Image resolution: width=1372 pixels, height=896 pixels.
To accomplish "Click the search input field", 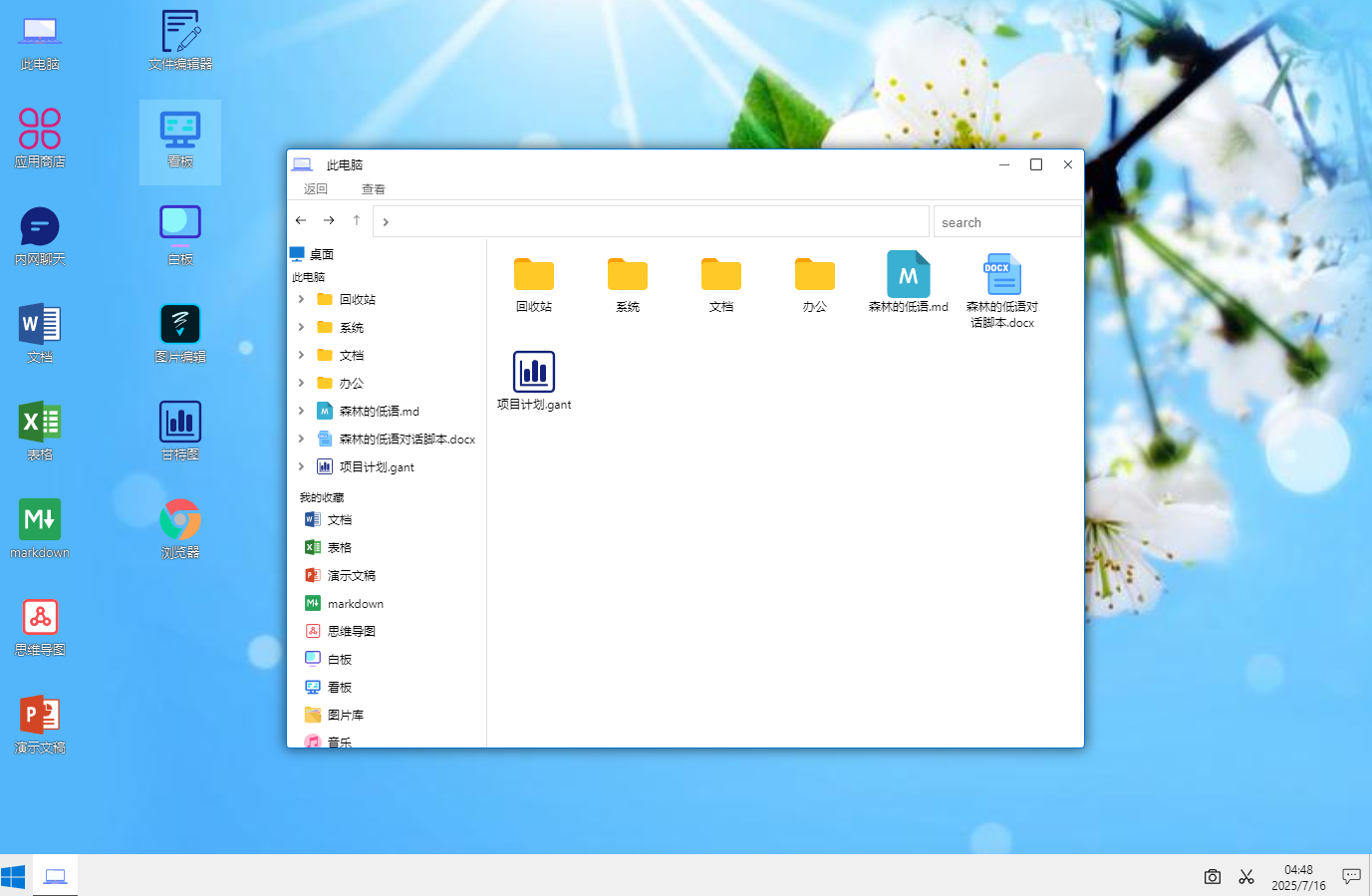I will 1007,221.
